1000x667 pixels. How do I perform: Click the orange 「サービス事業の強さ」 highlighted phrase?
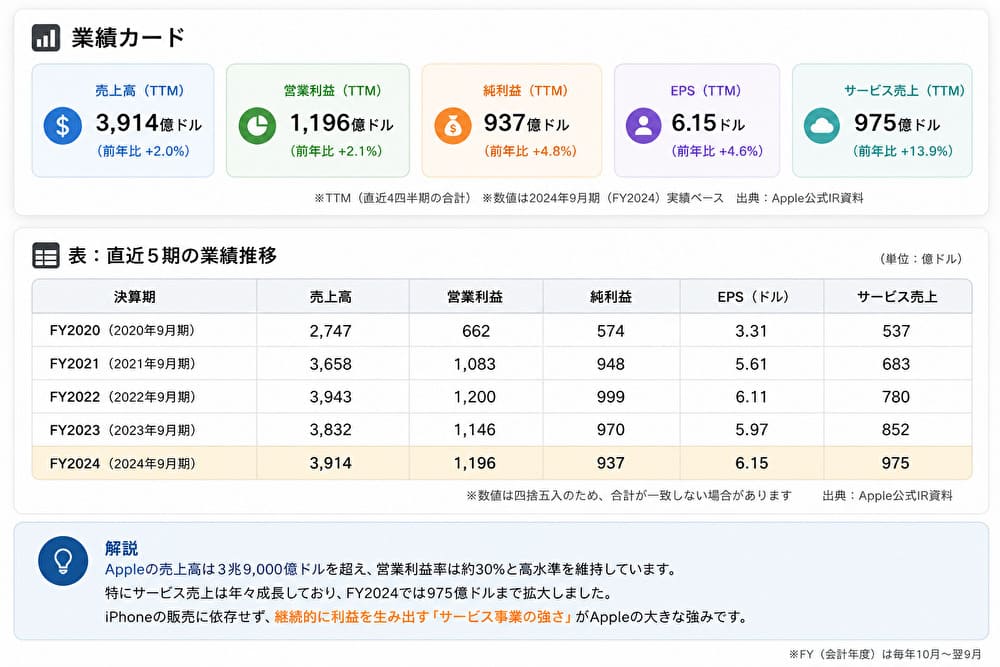pos(502,617)
